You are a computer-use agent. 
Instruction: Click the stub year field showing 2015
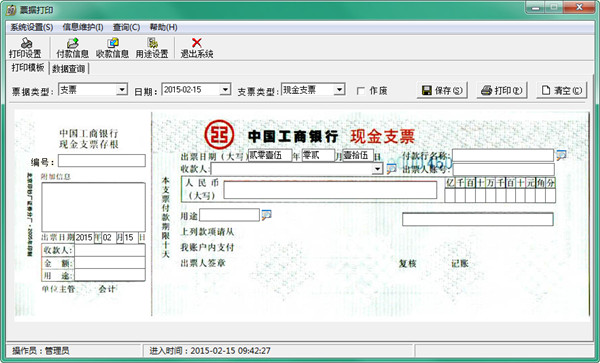[84, 238]
